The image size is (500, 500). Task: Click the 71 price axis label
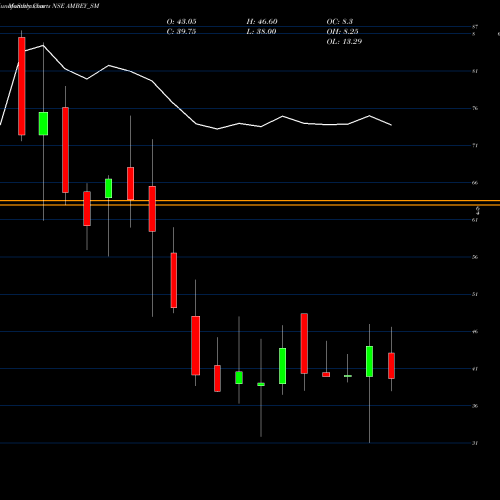point(475,145)
